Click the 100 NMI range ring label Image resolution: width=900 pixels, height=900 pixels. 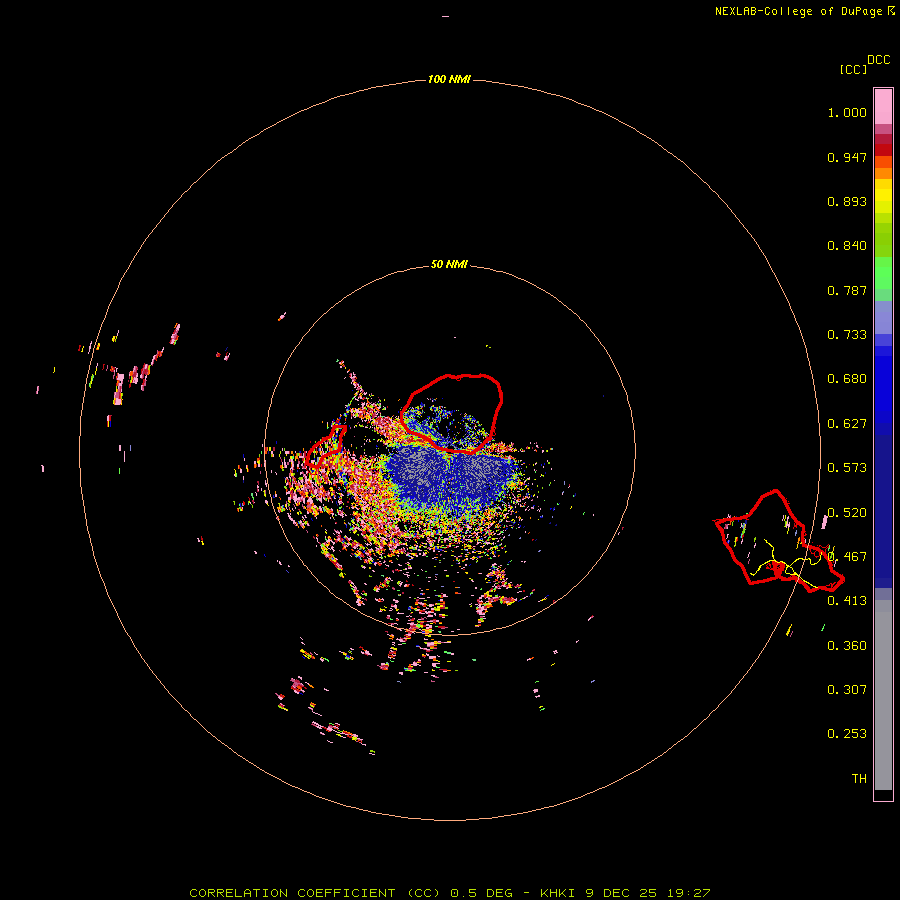[449, 79]
